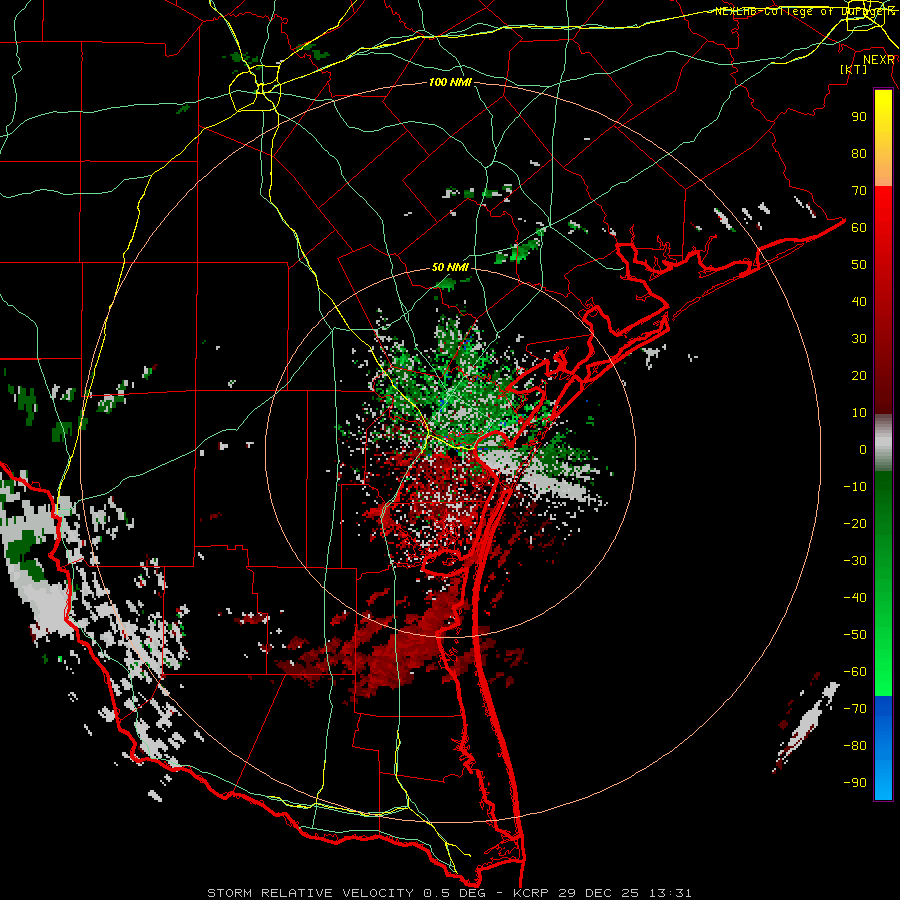Click the -50 value on velocity scale
This screenshot has width=900, height=900.
pos(855,635)
